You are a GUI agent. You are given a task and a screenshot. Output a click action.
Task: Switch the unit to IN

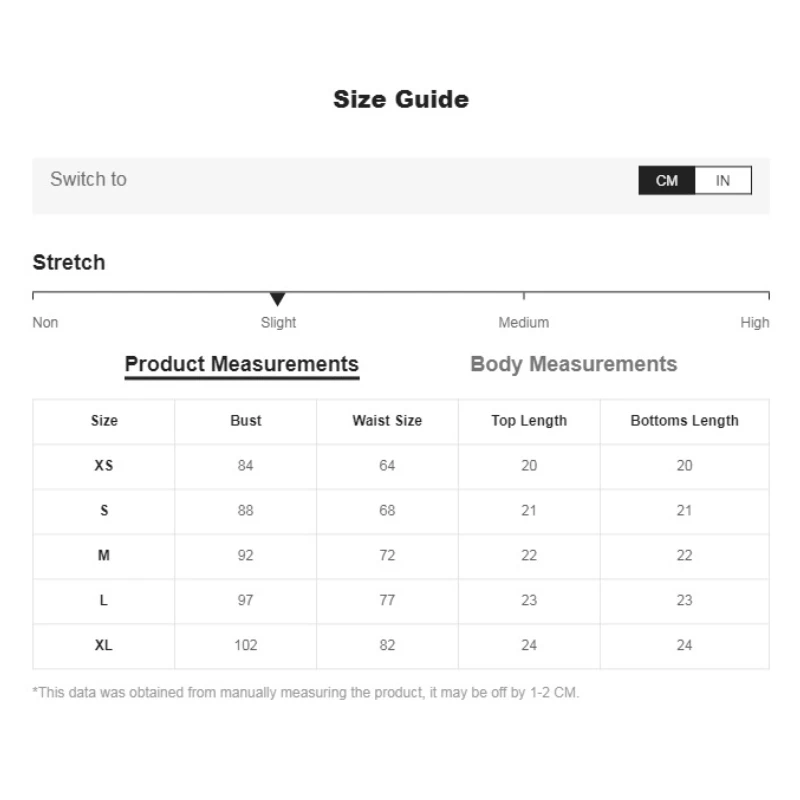pyautogui.click(x=723, y=180)
